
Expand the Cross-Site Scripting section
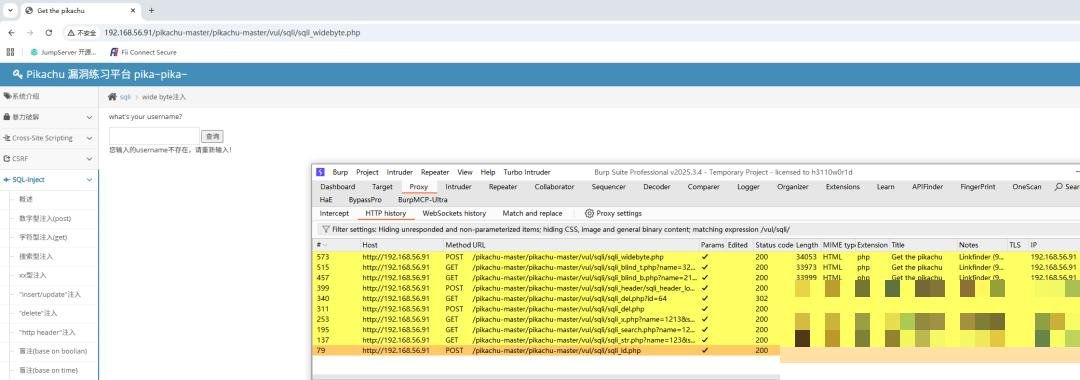point(48,138)
